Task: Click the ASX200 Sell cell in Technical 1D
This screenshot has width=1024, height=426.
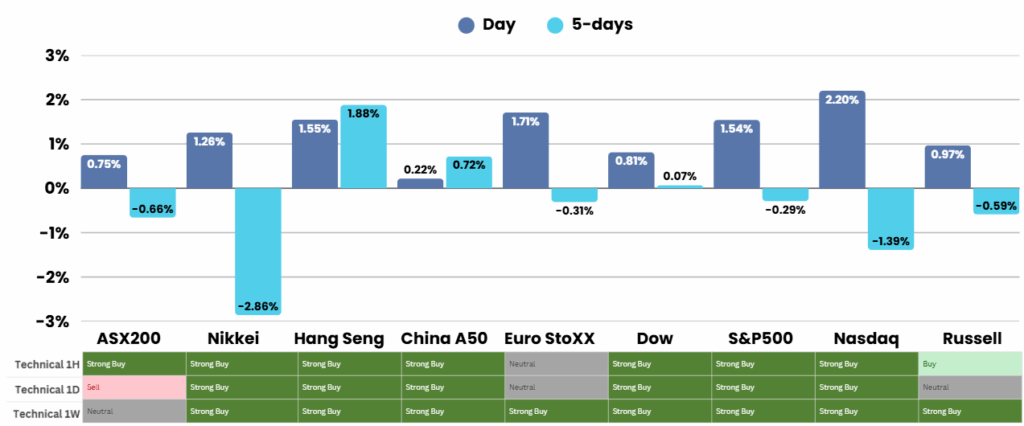Action: (x=134, y=387)
